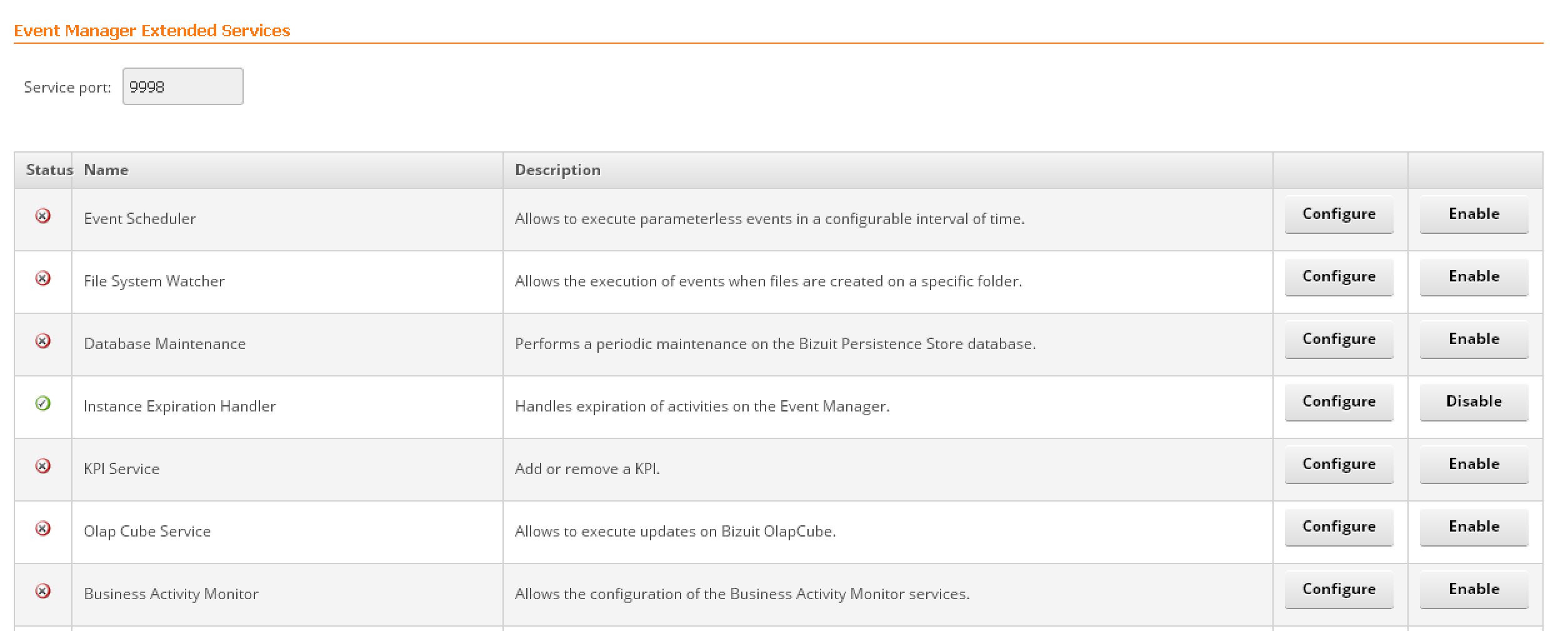The width and height of the screenshot is (1568, 631).
Task: Configure the Instance Expiration Handler
Action: [x=1339, y=402]
